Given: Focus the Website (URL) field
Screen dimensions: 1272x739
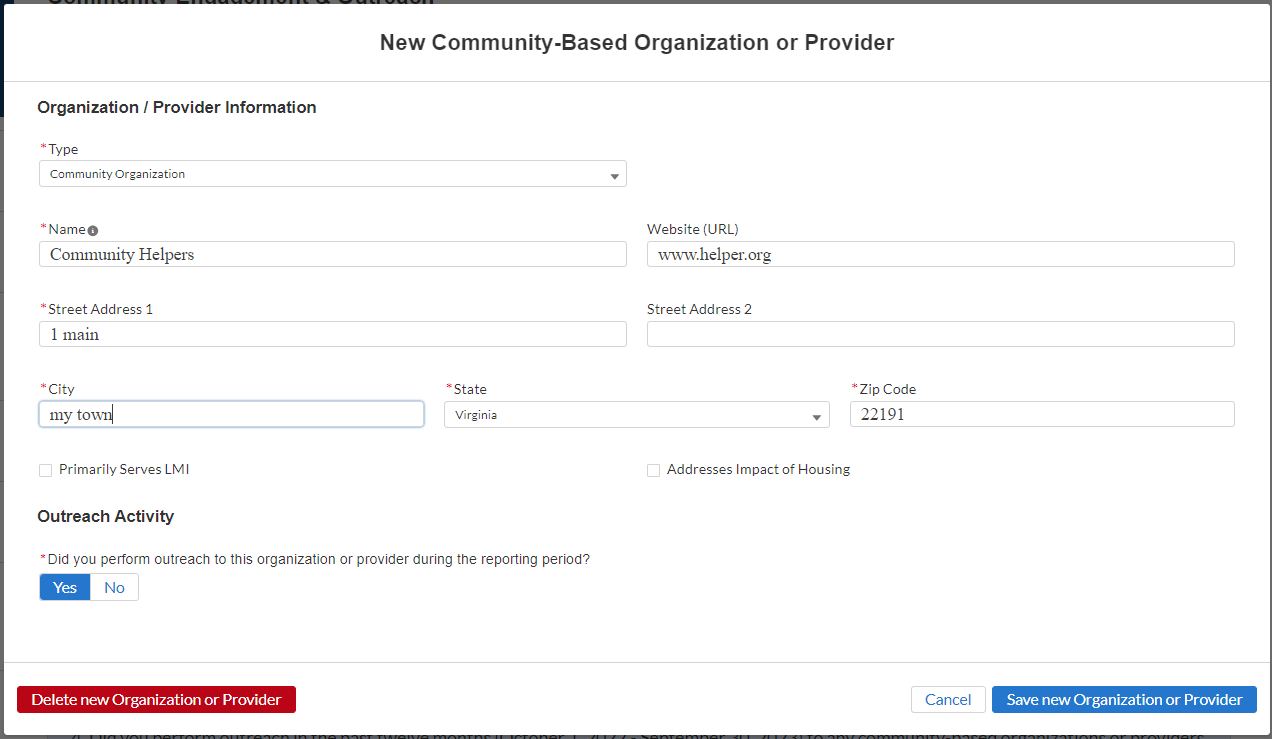Looking at the screenshot, I should (940, 254).
